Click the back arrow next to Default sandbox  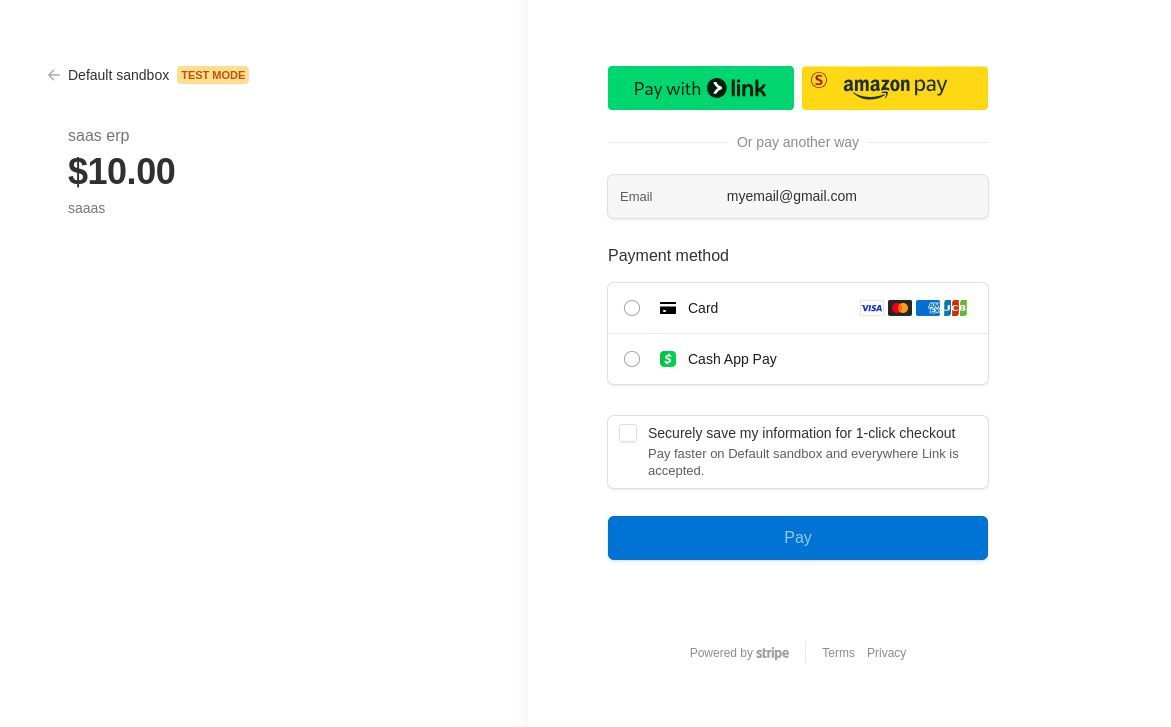click(54, 75)
